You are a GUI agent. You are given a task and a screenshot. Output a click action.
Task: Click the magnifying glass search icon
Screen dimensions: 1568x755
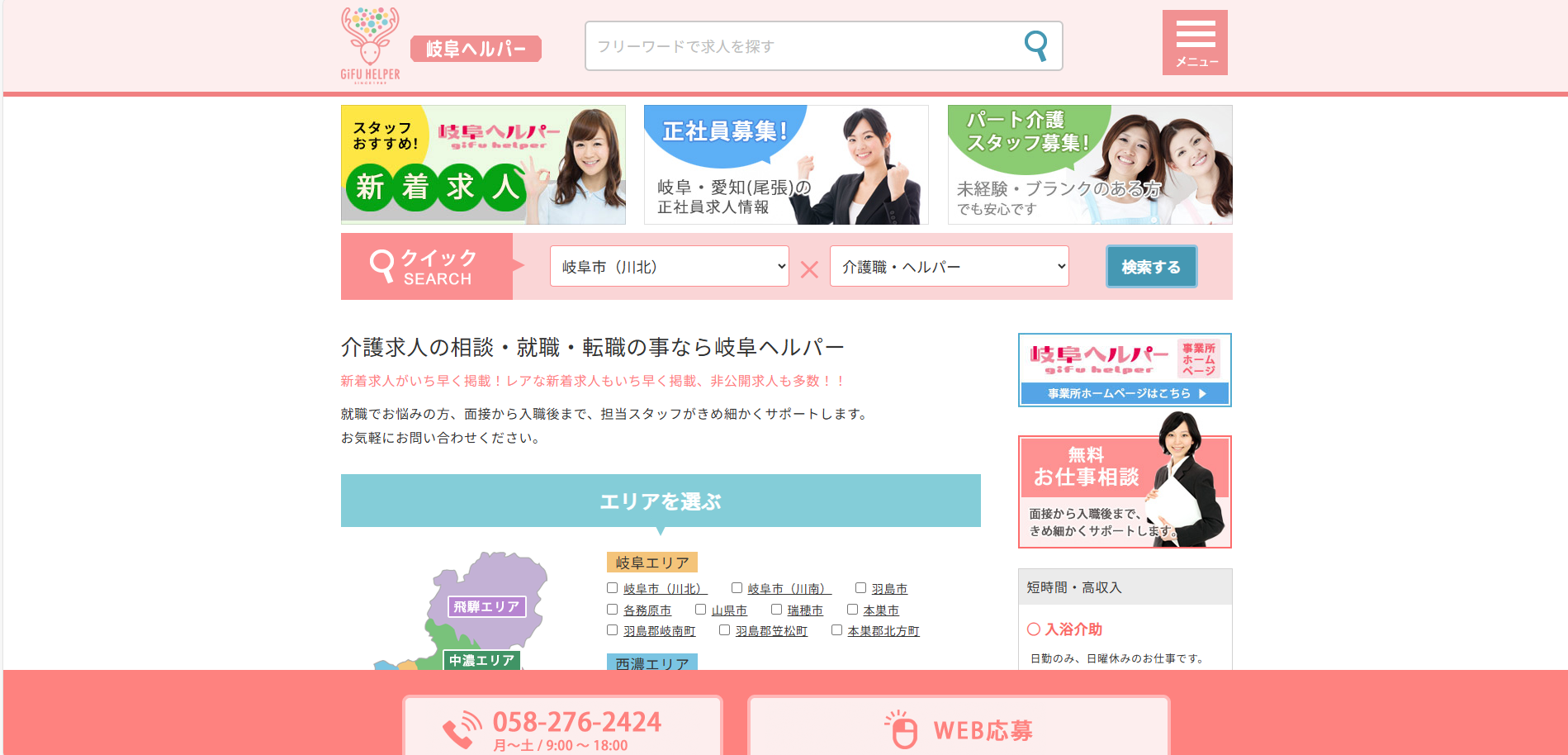(1035, 45)
